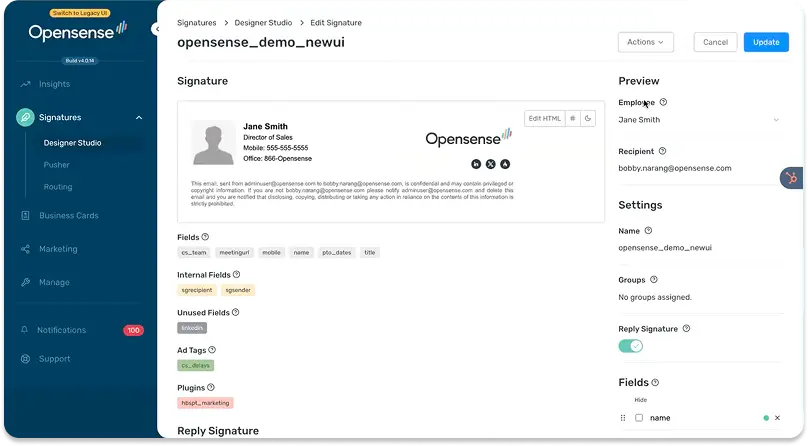Click the Unused Fields help icon
The image size is (808, 446).
click(235, 312)
